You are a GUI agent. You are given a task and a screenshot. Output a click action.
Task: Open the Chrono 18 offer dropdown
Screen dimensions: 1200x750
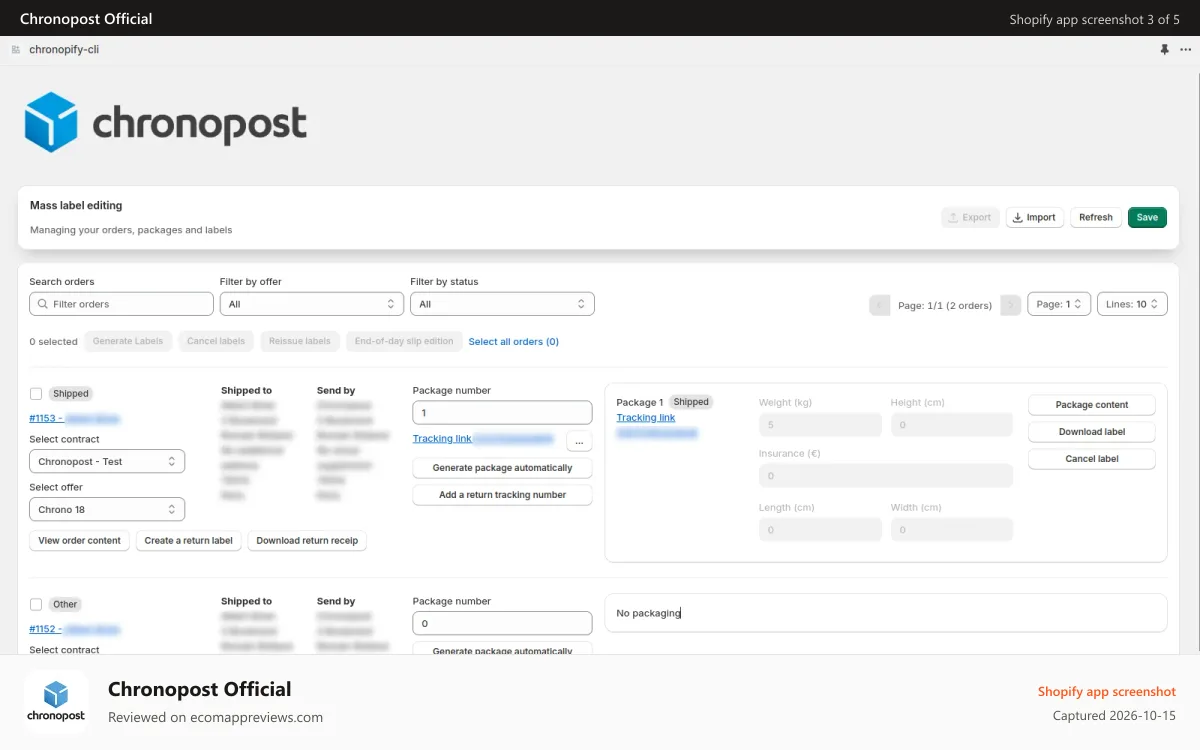point(107,509)
